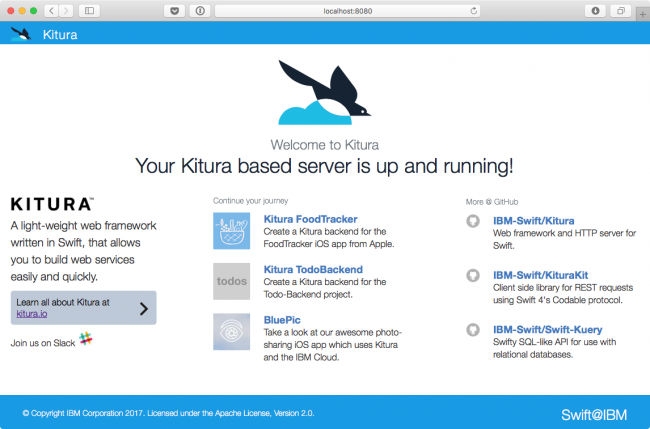Click the KITURA wordmark logo
650x429 pixels.
52,204
